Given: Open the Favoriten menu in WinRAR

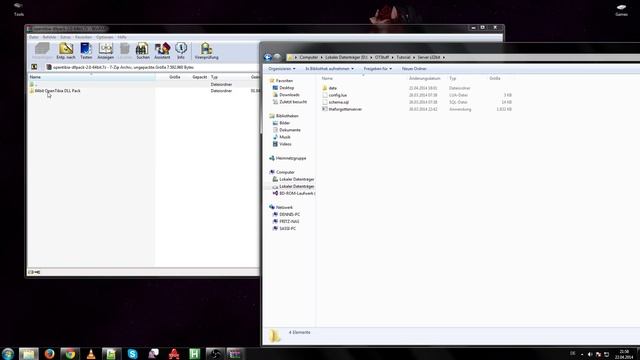Looking at the screenshot, I should click(83, 37).
